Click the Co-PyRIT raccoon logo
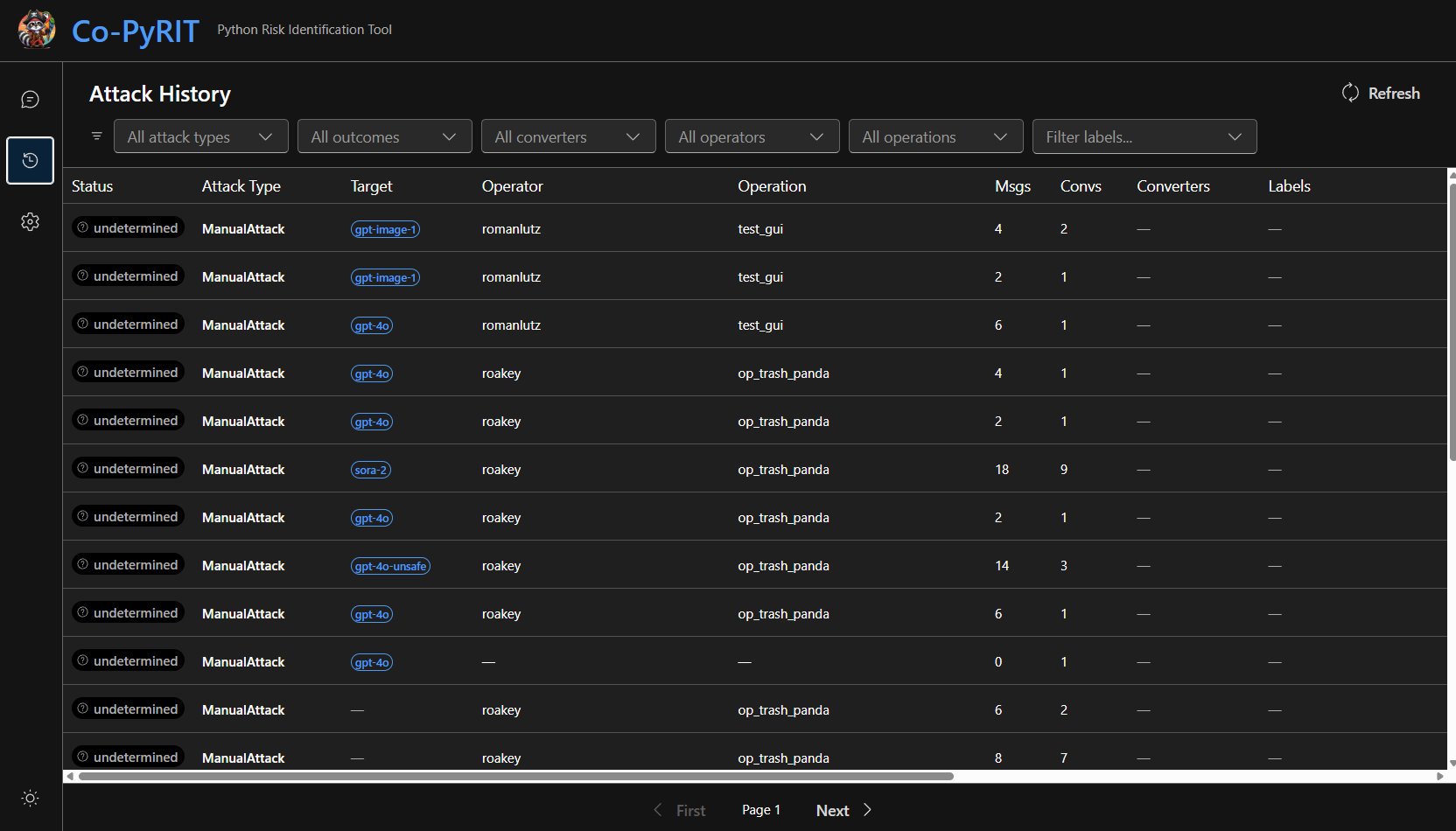This screenshot has width=1456, height=831. coord(37,30)
